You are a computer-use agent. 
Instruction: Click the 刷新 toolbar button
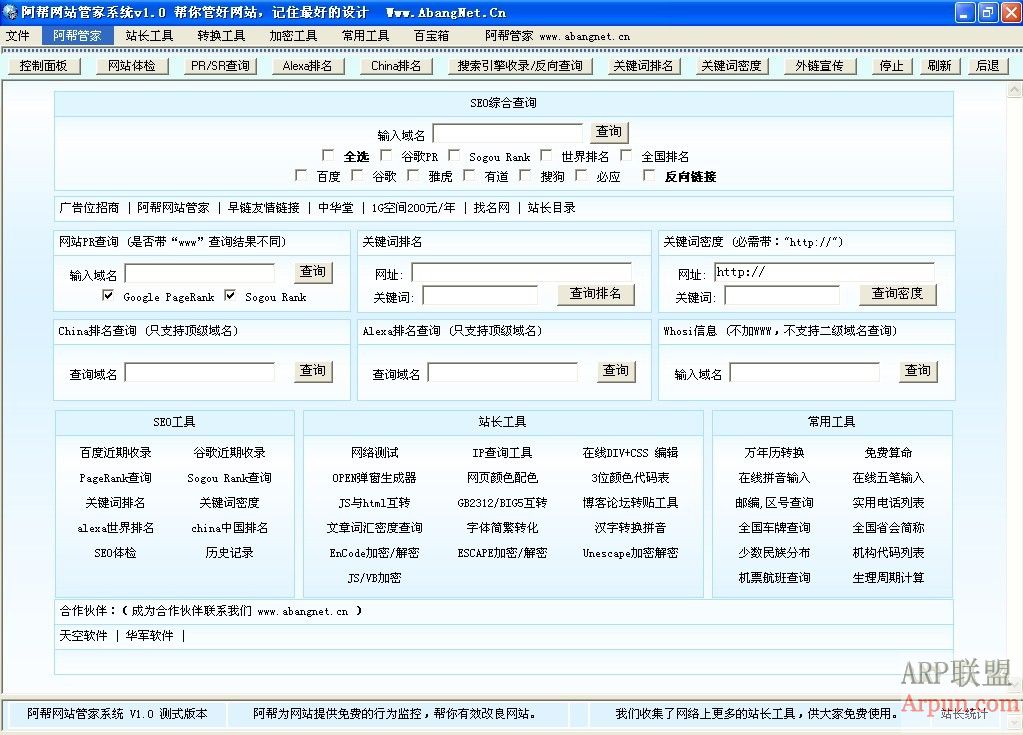click(939, 66)
